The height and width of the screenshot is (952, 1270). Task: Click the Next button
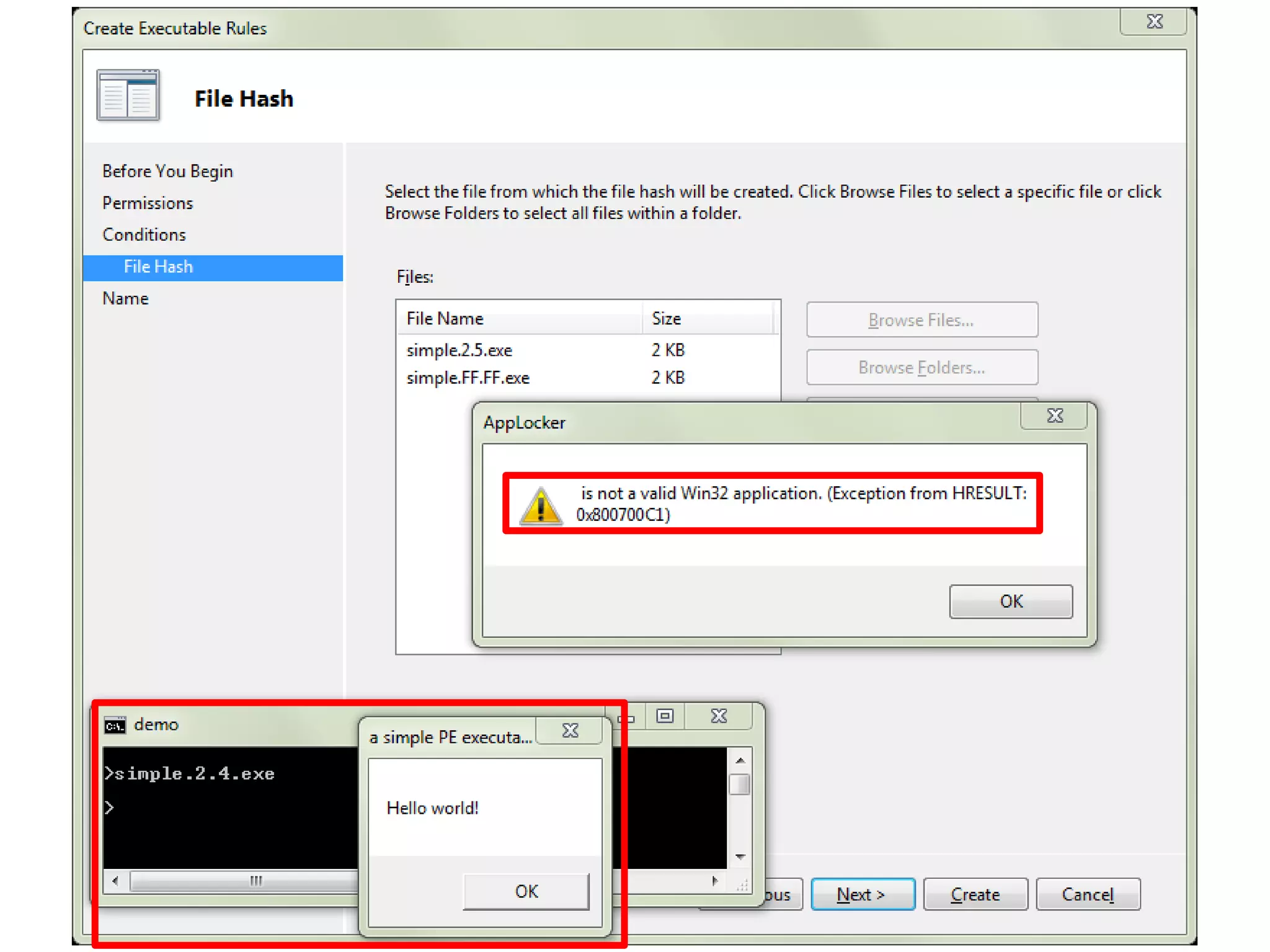(862, 894)
